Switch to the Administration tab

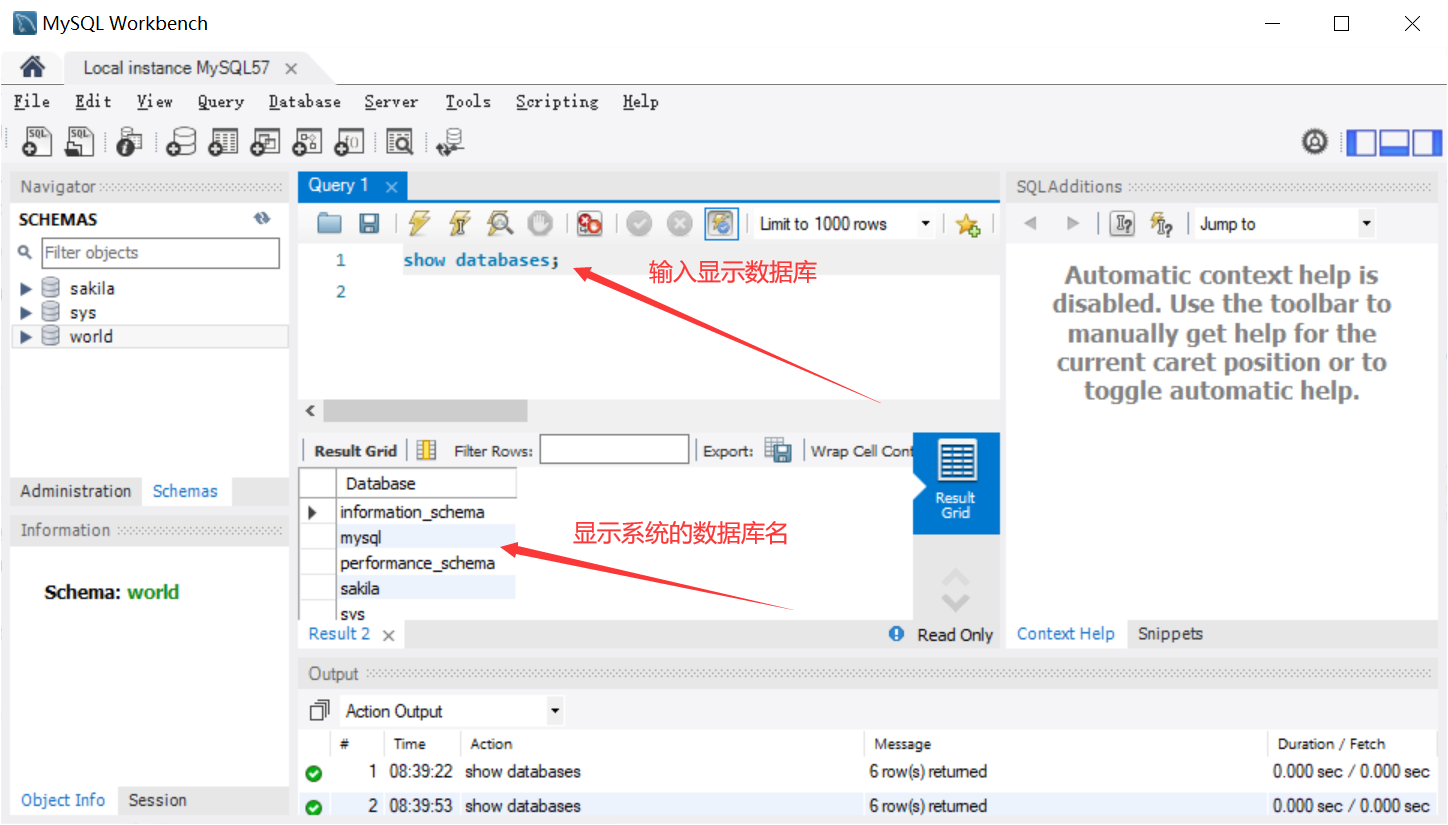tap(76, 491)
